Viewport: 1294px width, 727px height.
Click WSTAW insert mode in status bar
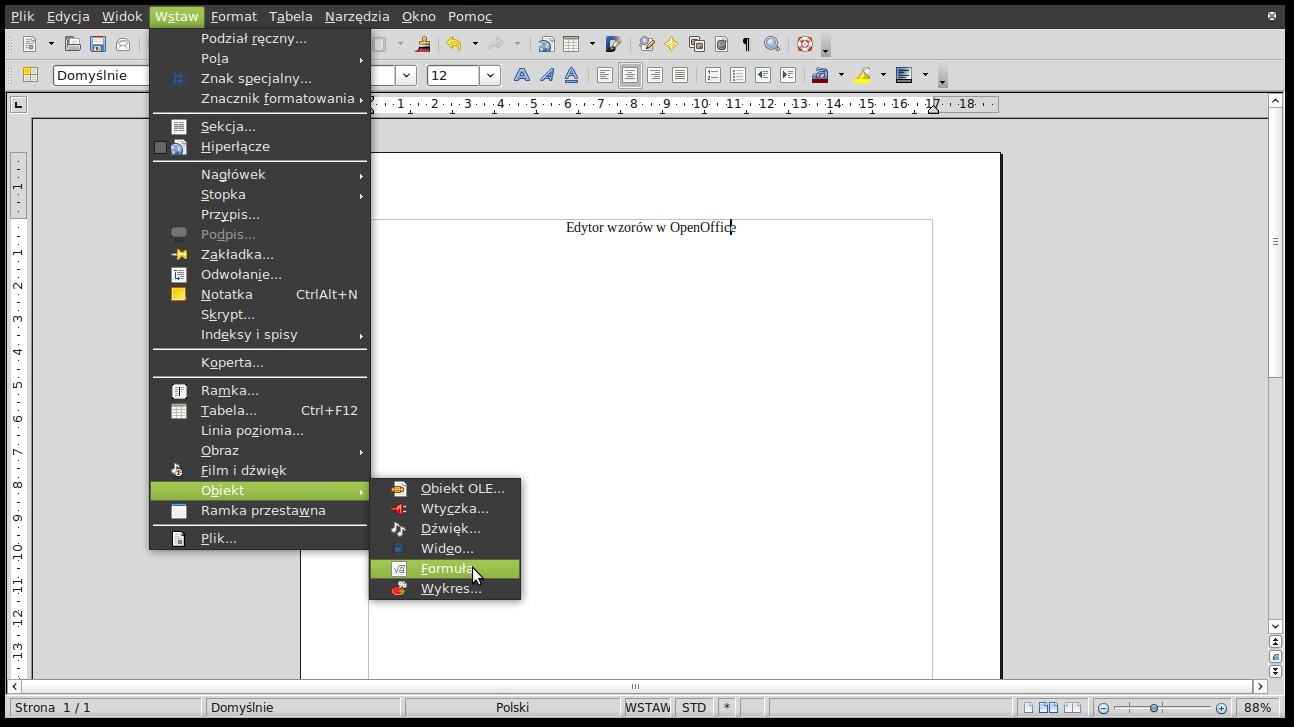tap(647, 708)
